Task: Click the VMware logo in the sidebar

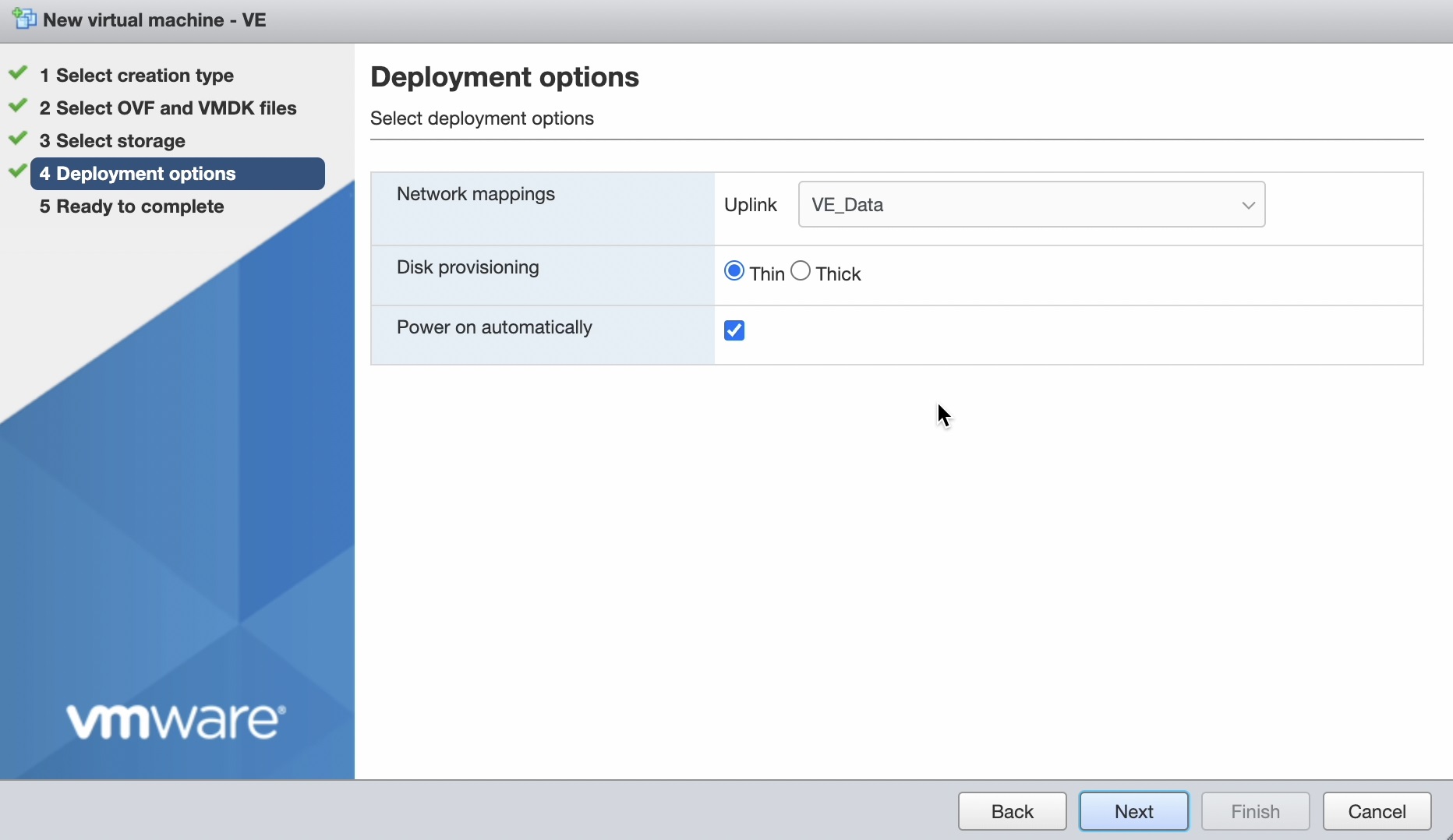Action: pyautogui.click(x=176, y=722)
